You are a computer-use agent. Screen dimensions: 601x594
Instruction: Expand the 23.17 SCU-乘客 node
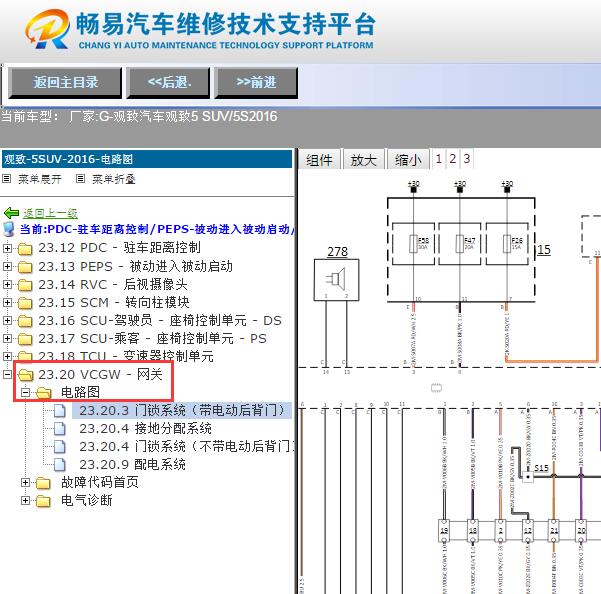pos(7,338)
